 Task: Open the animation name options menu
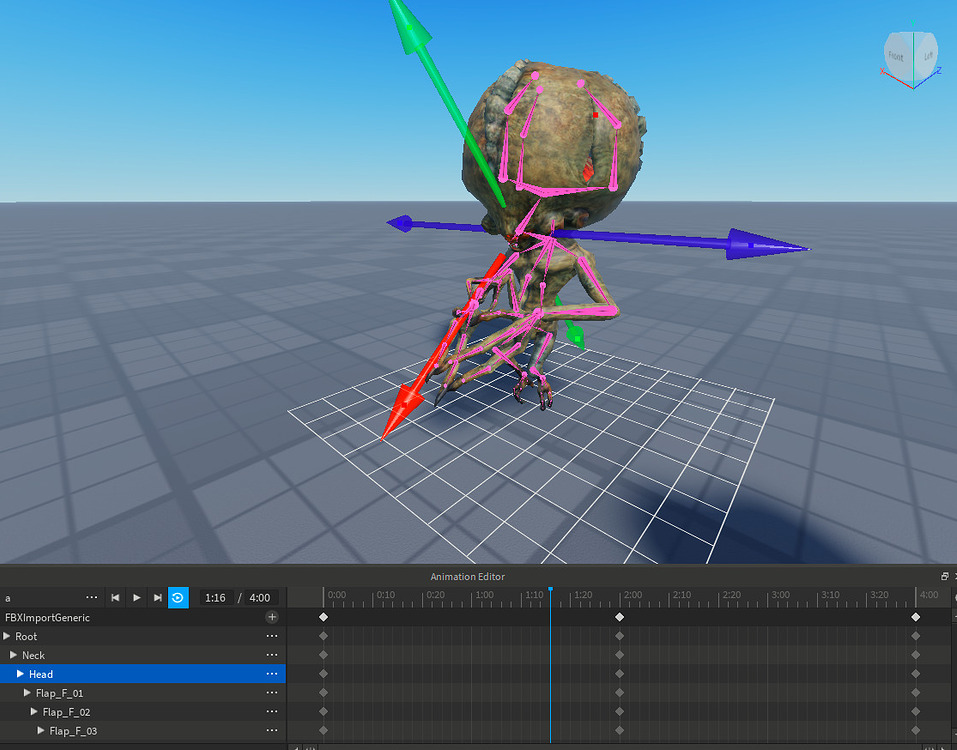(x=92, y=597)
